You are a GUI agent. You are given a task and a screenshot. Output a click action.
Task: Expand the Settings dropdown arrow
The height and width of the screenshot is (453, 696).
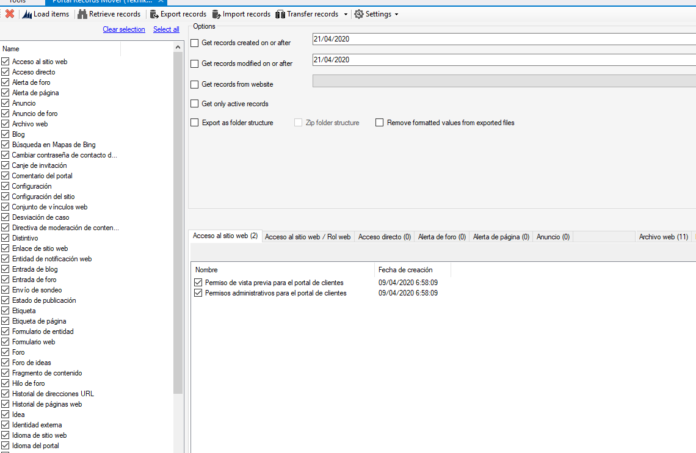[x=396, y=15]
